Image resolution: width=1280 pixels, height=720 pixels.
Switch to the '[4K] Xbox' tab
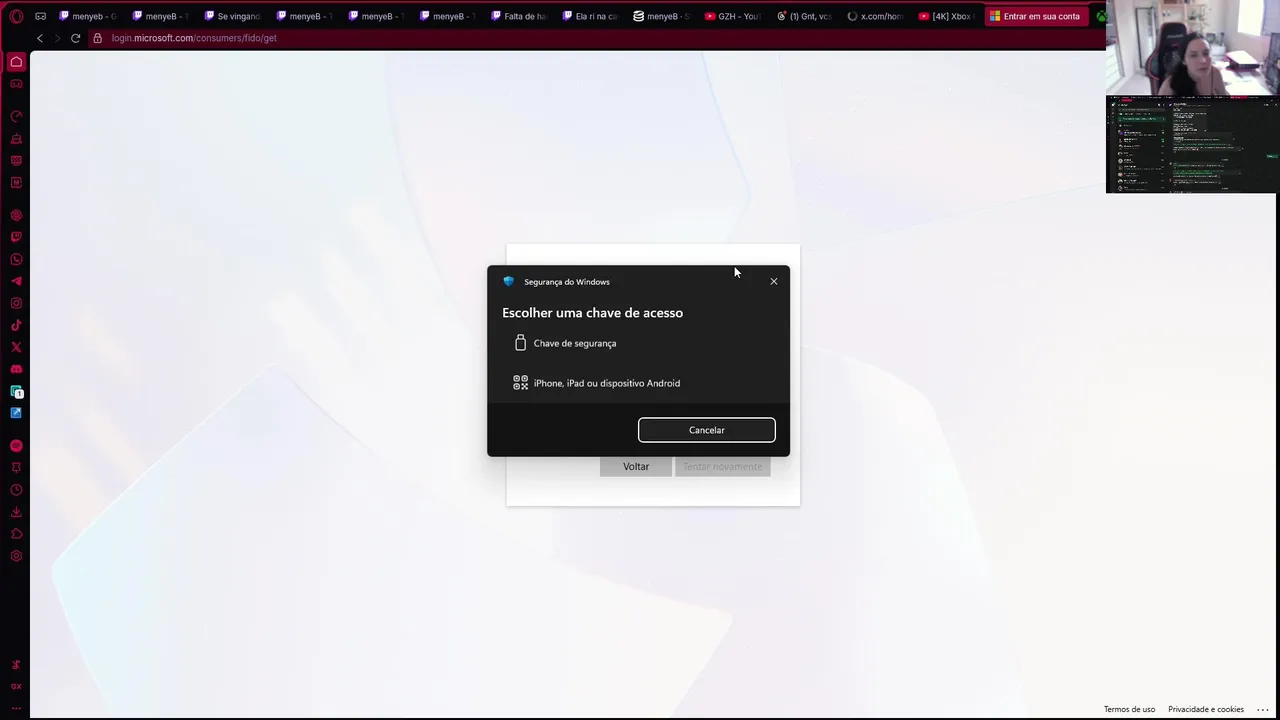pos(947,16)
